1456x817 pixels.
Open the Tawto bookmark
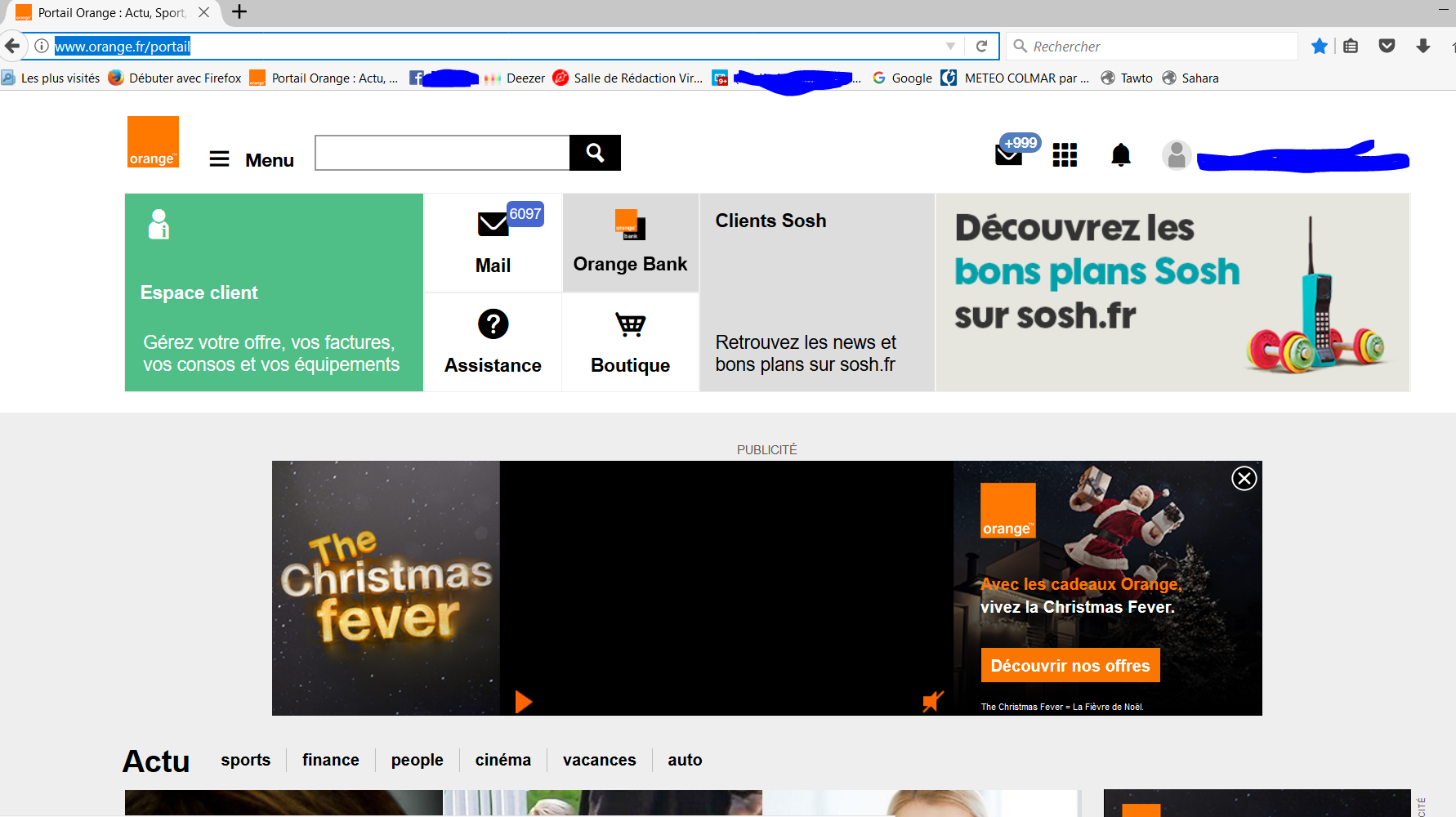point(1127,78)
